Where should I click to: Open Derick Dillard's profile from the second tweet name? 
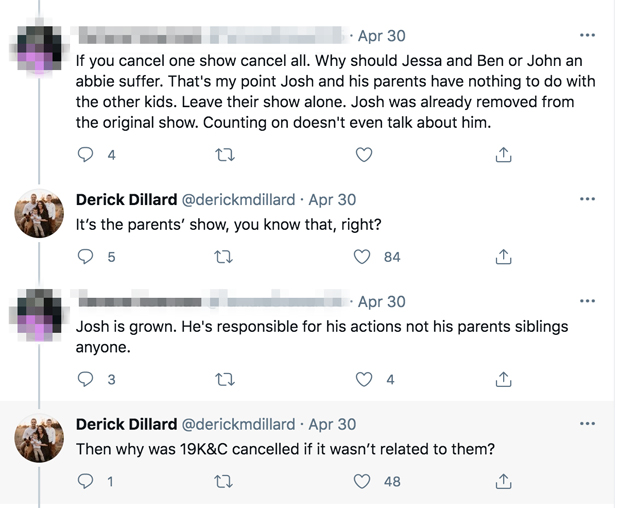(x=125, y=200)
